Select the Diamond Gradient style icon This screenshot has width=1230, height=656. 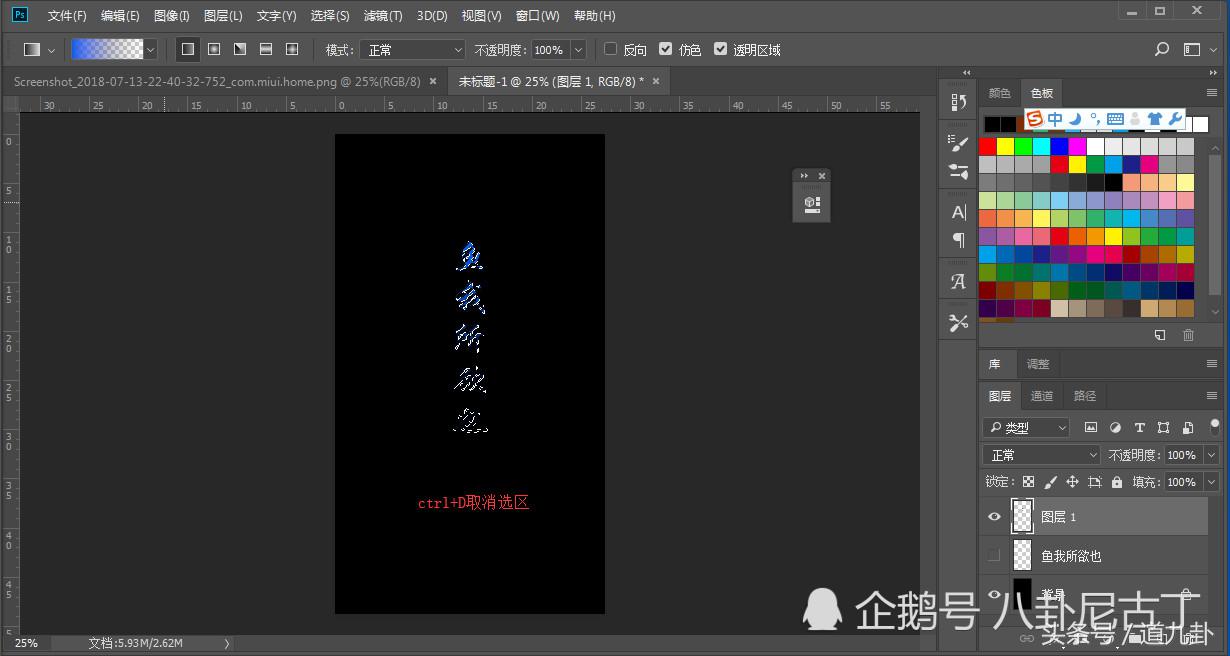click(x=290, y=48)
